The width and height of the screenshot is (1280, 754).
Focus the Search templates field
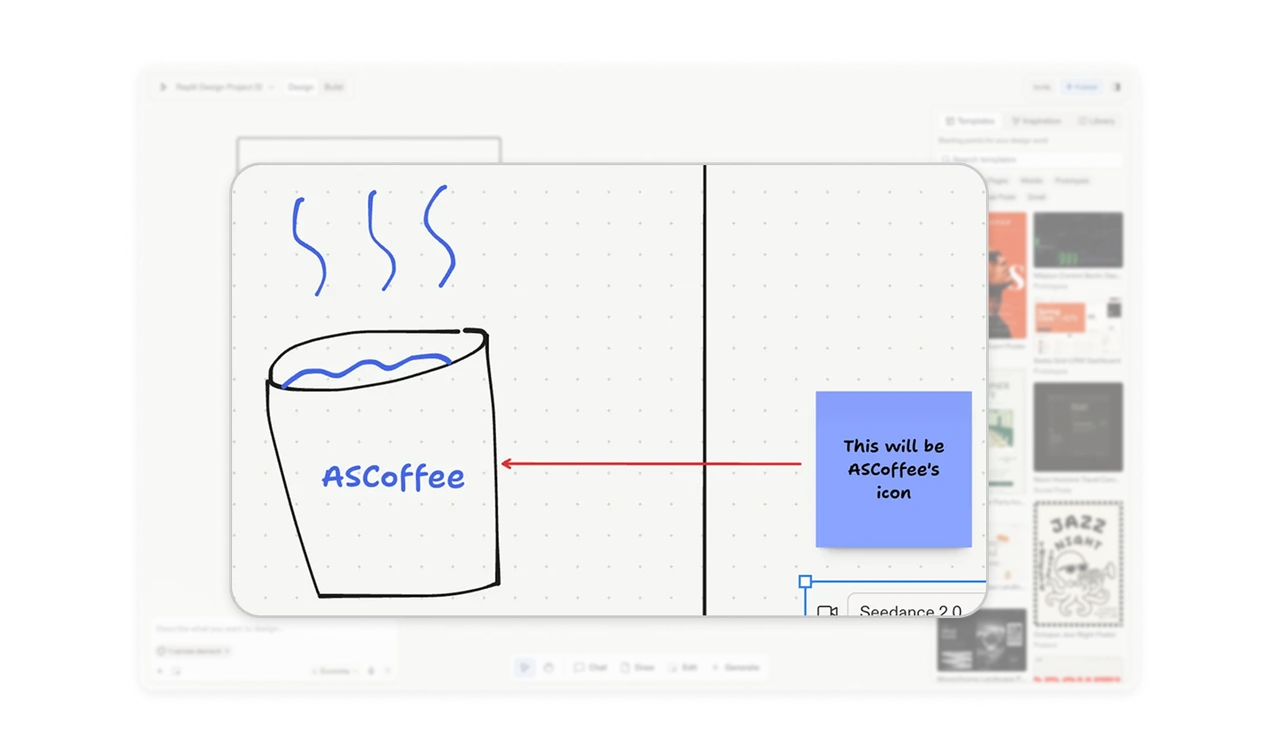1031,160
